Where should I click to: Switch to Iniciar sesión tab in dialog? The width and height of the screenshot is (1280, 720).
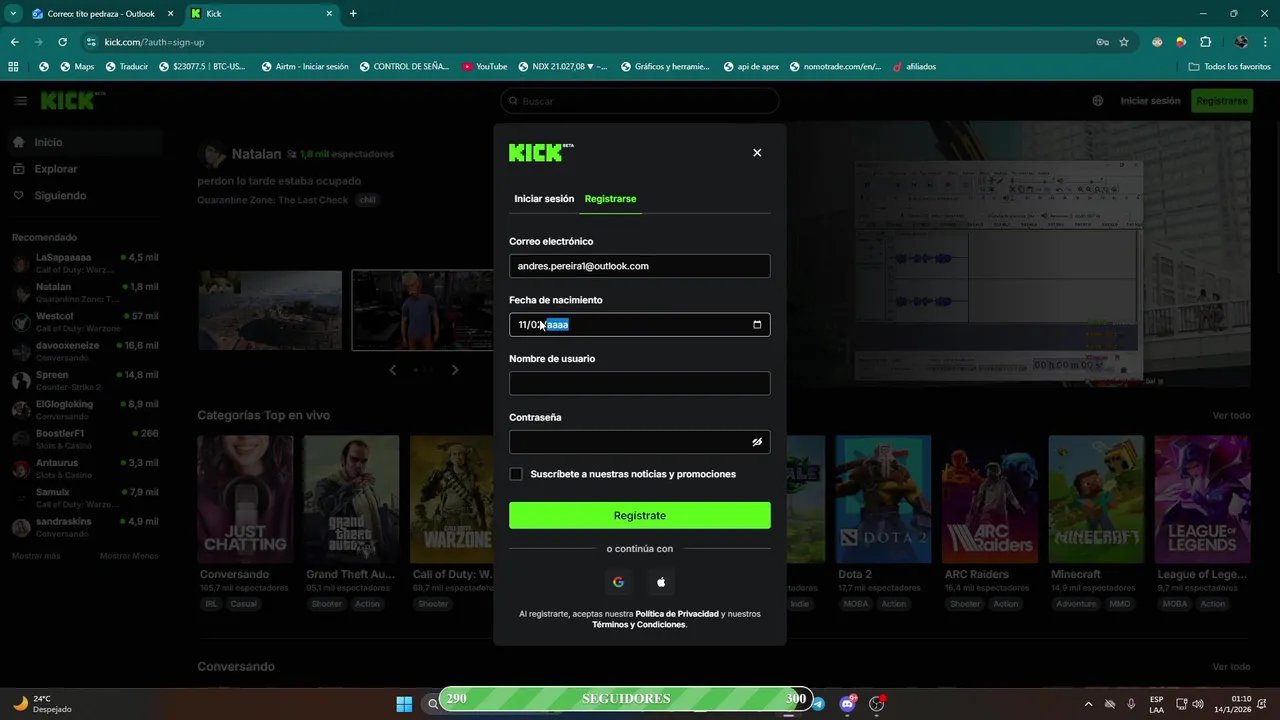click(544, 199)
